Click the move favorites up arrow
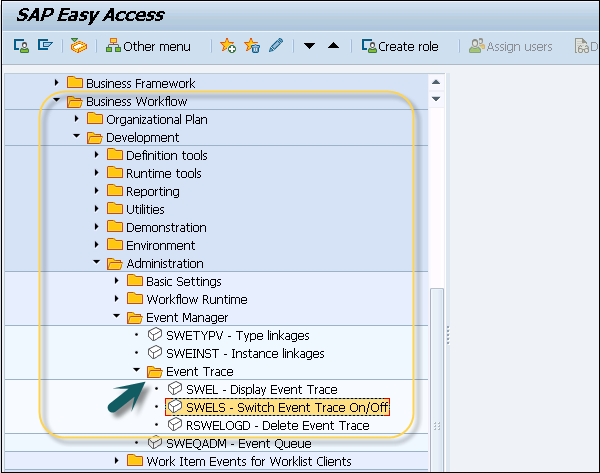 pyautogui.click(x=333, y=46)
